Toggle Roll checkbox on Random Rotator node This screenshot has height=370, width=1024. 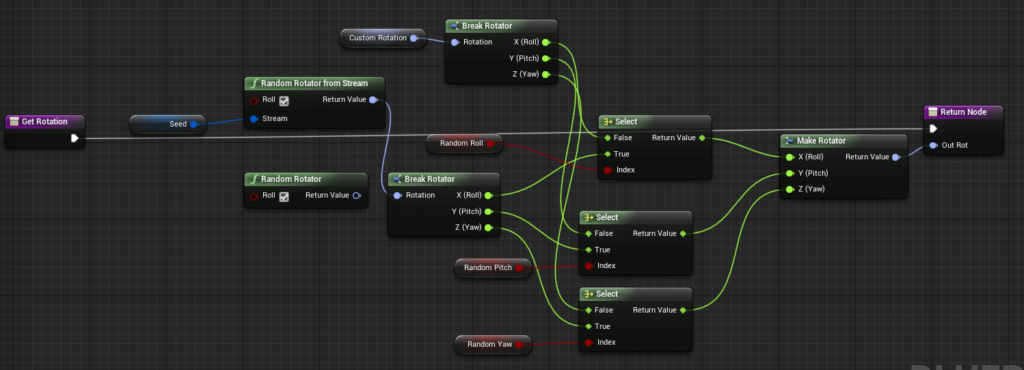(x=284, y=196)
